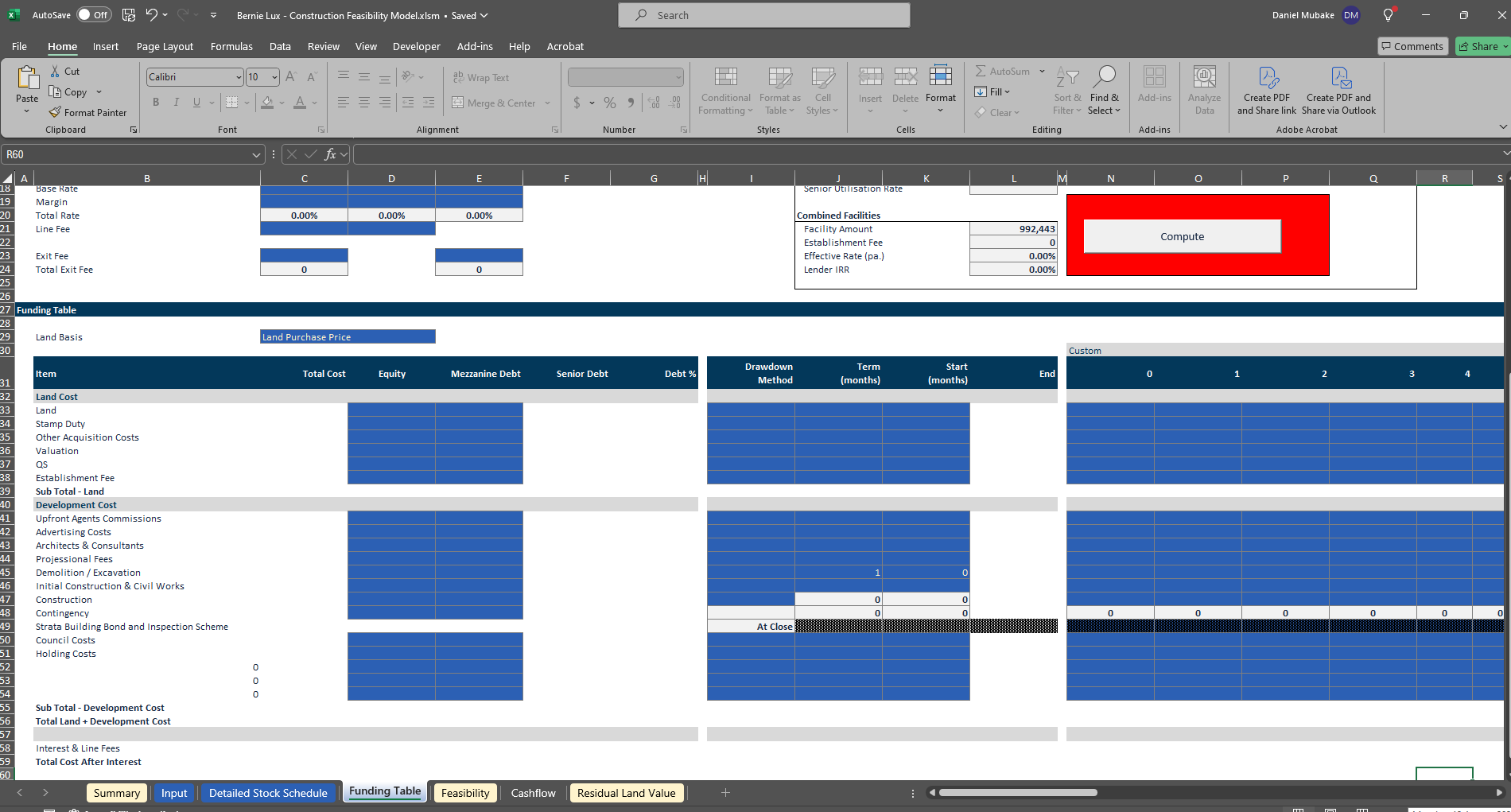Open the fill color dropdown arrow
The width and height of the screenshot is (1511, 812).
pos(282,103)
